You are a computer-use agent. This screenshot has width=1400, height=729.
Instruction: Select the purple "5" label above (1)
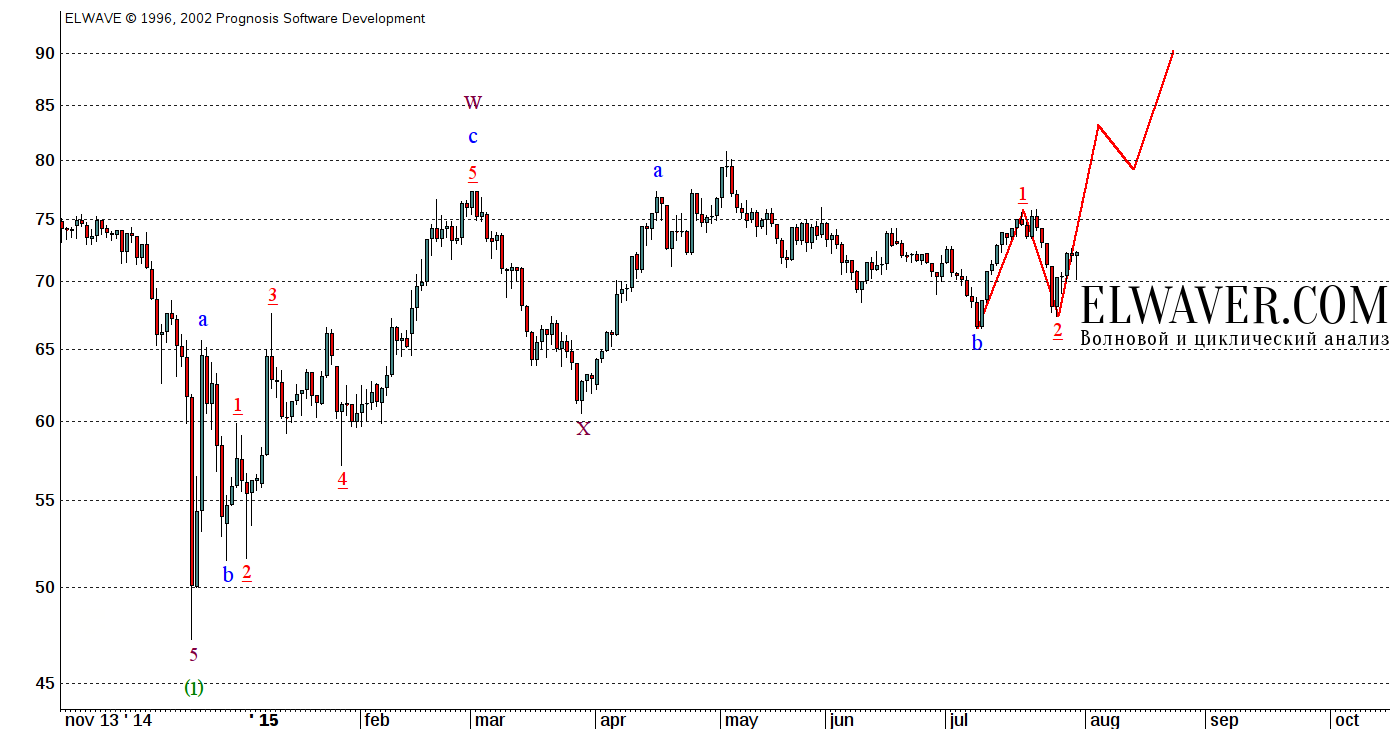click(194, 655)
